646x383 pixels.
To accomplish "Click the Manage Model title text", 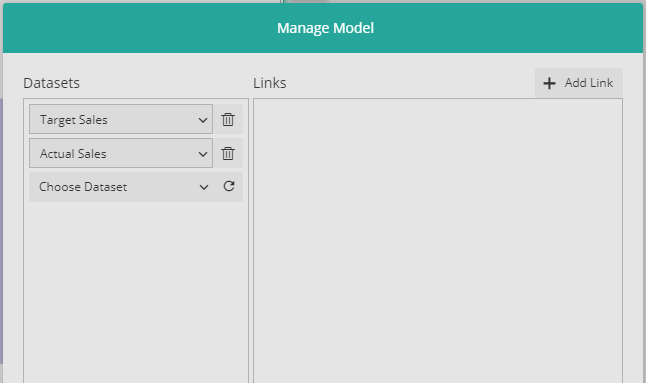I will (325, 28).
